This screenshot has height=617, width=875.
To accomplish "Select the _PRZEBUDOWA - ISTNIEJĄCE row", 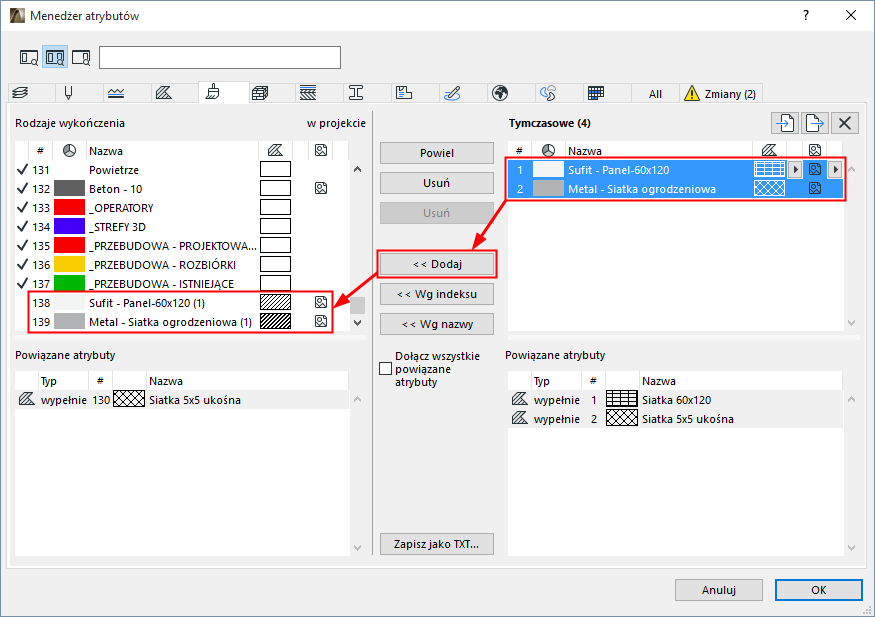I will click(x=182, y=283).
